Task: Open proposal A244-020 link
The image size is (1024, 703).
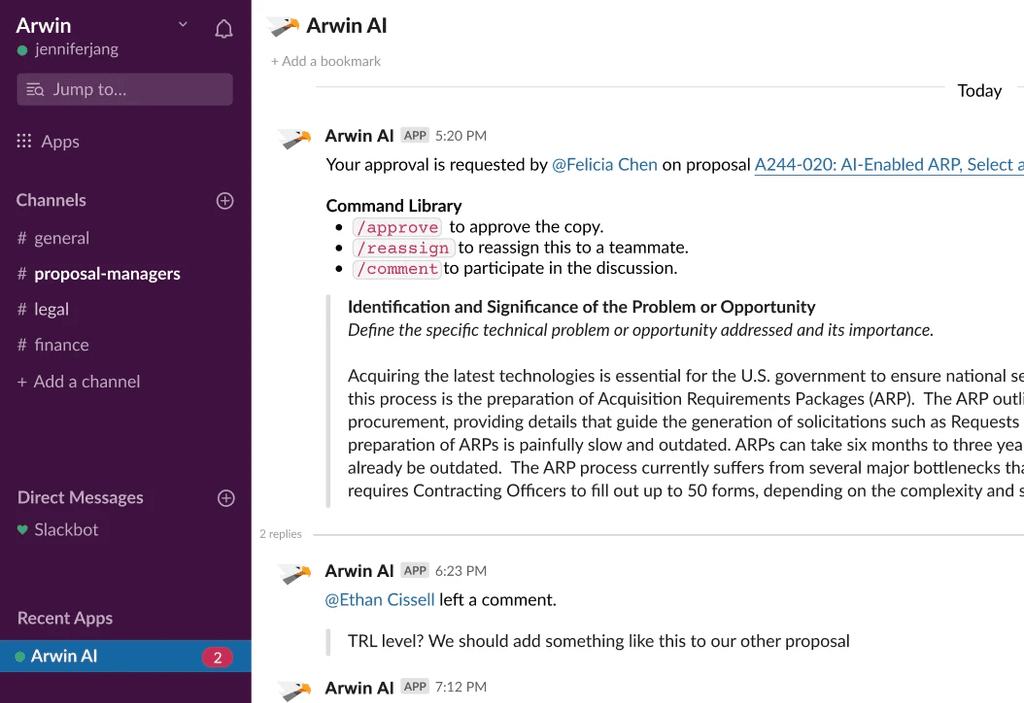Action: click(x=889, y=165)
